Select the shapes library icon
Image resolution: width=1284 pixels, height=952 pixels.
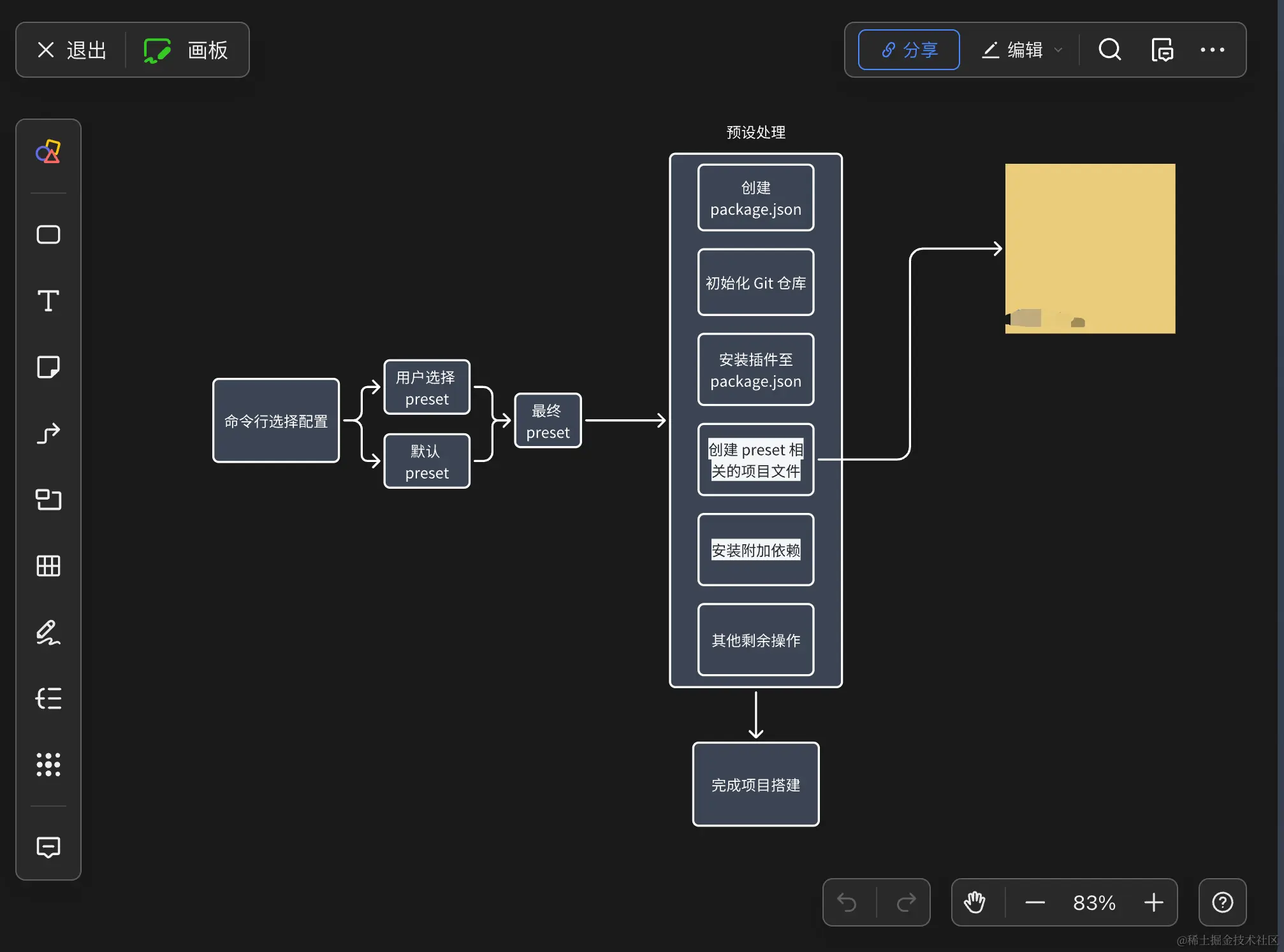48,152
